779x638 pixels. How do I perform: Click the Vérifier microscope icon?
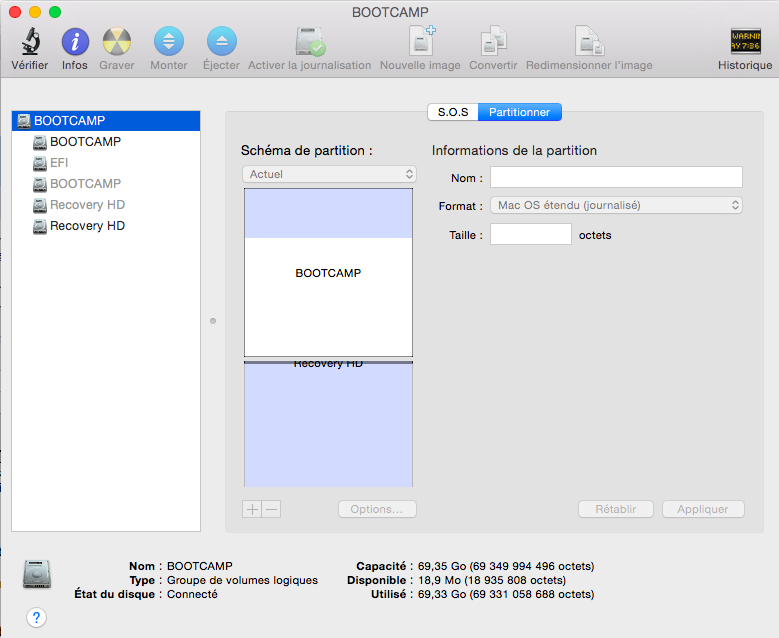pyautogui.click(x=30, y=41)
